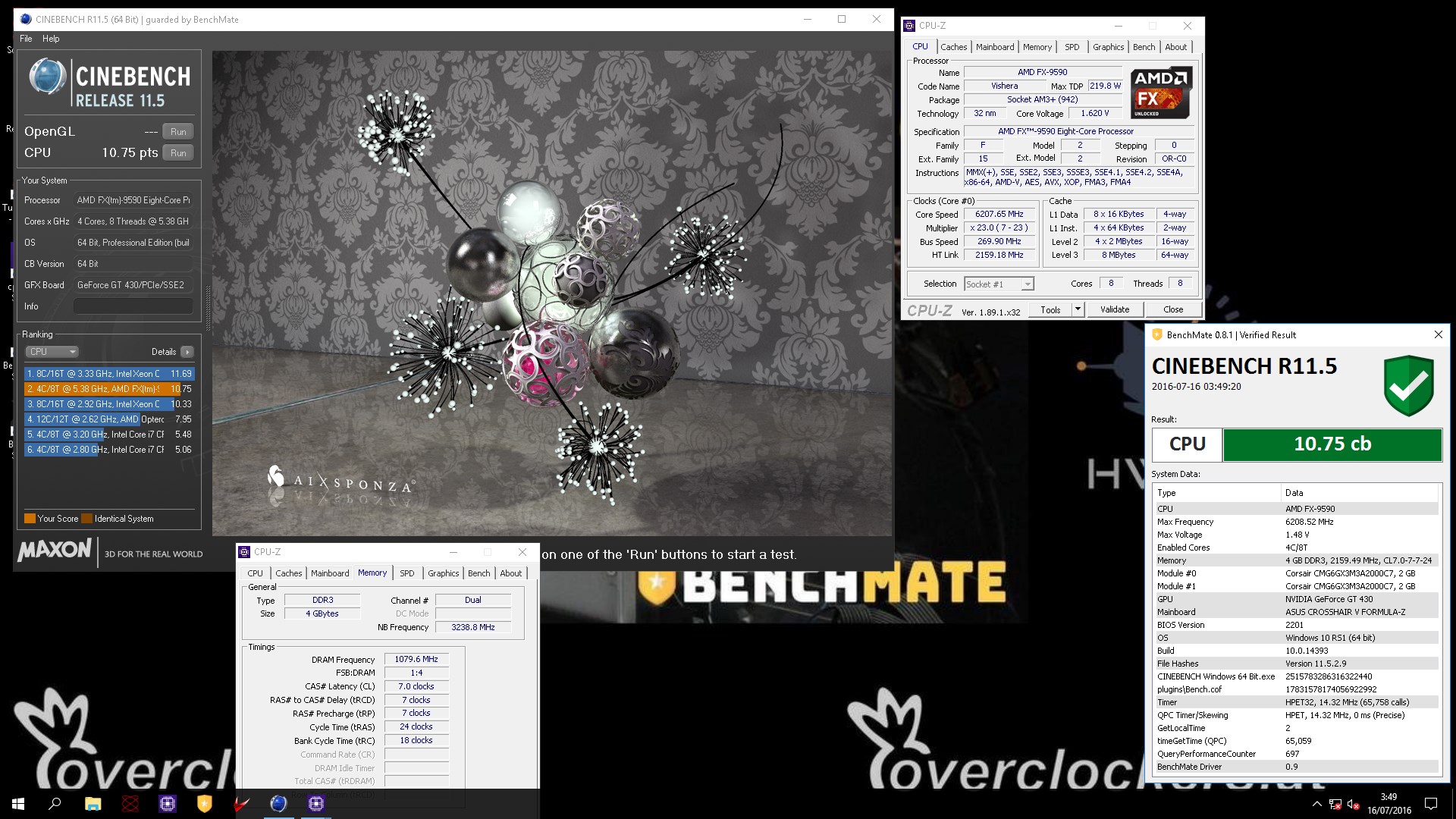Switch to Caches tab in top CPU-Z
This screenshot has width=1456, height=819.
953,47
